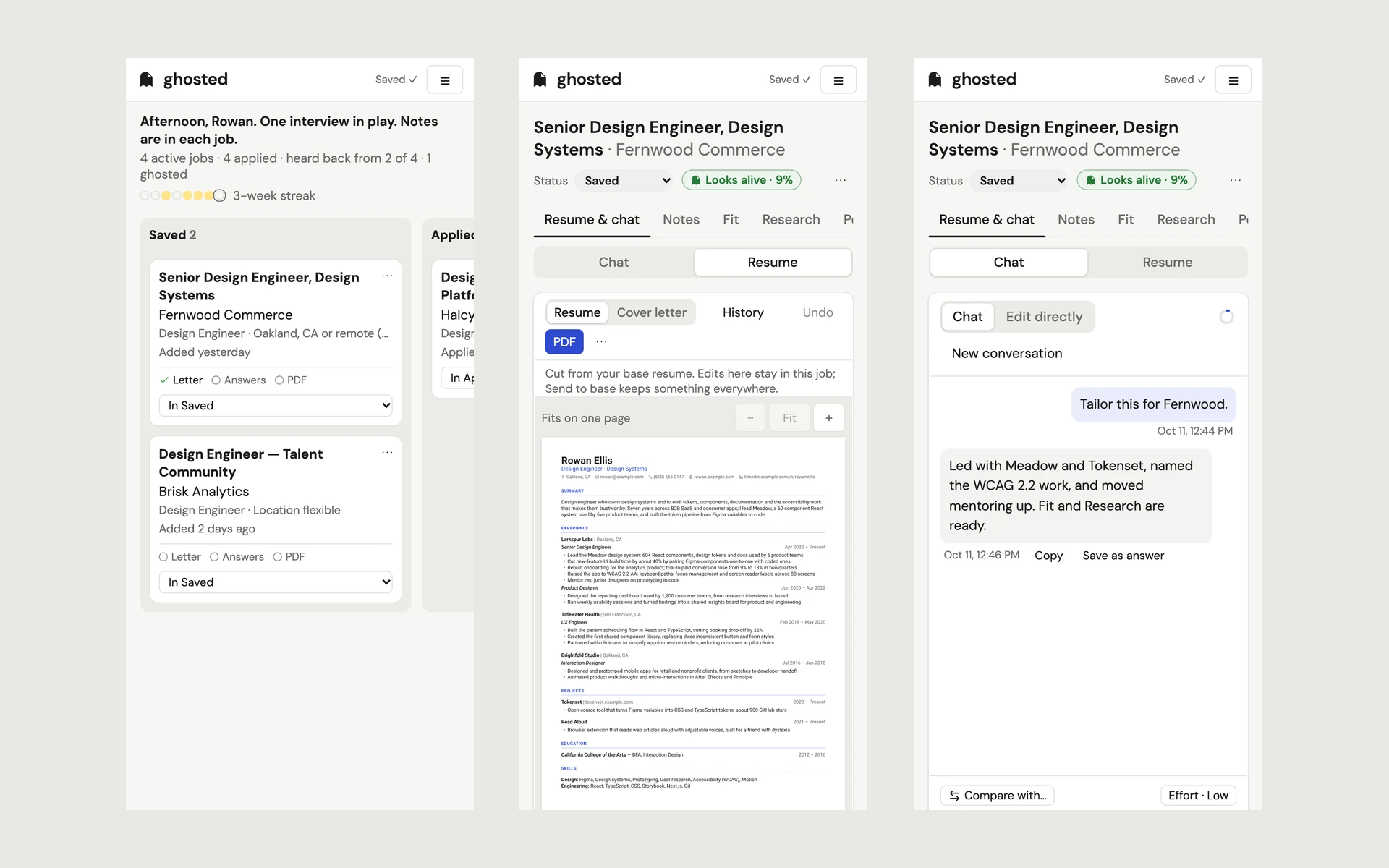Screen dimensions: 1389x868
Task: Click Looks alive 9% badge in middle panel
Action: tap(742, 180)
